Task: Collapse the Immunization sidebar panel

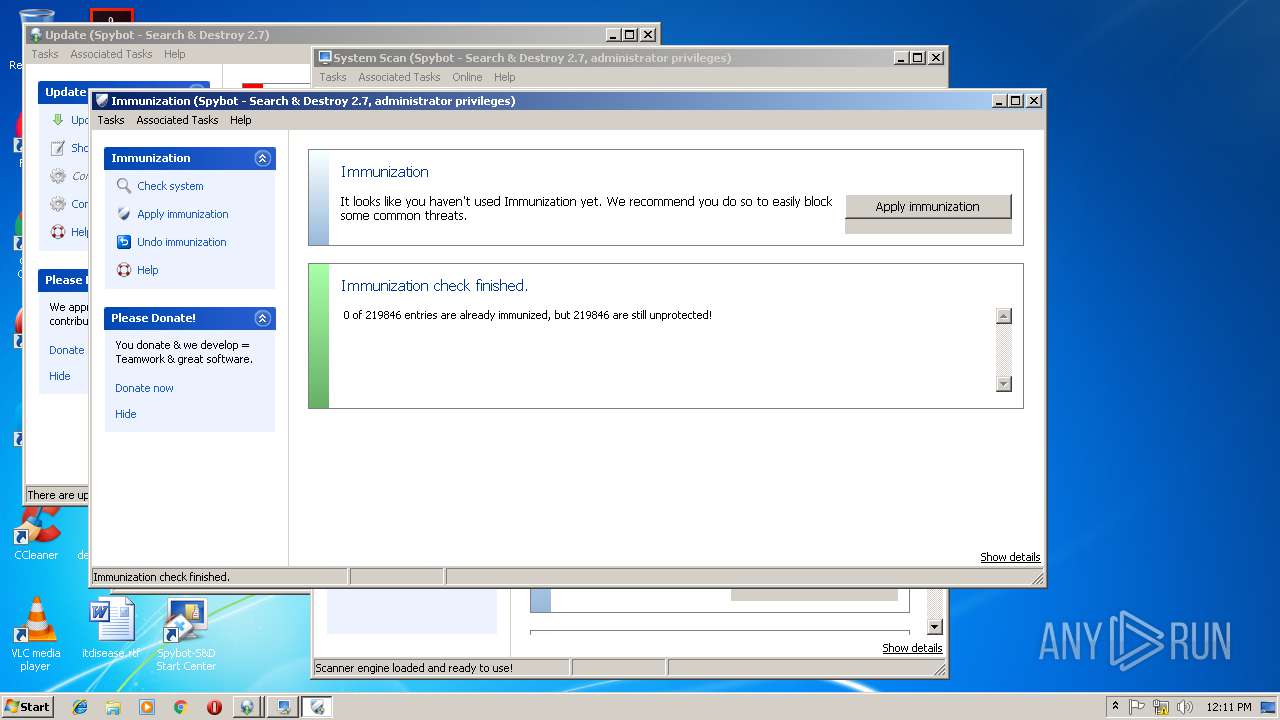Action: 262,158
